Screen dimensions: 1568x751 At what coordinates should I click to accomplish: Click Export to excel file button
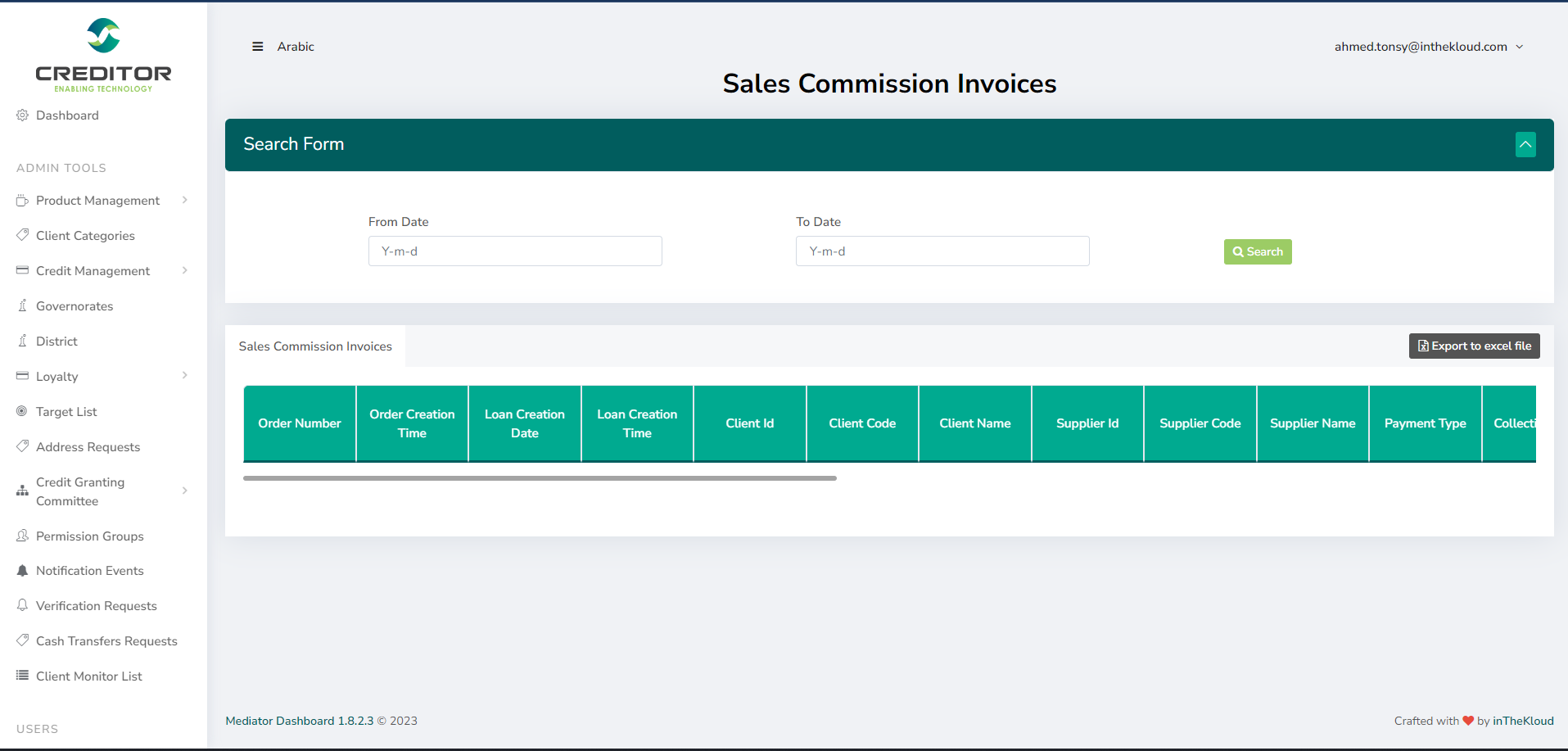coord(1474,346)
